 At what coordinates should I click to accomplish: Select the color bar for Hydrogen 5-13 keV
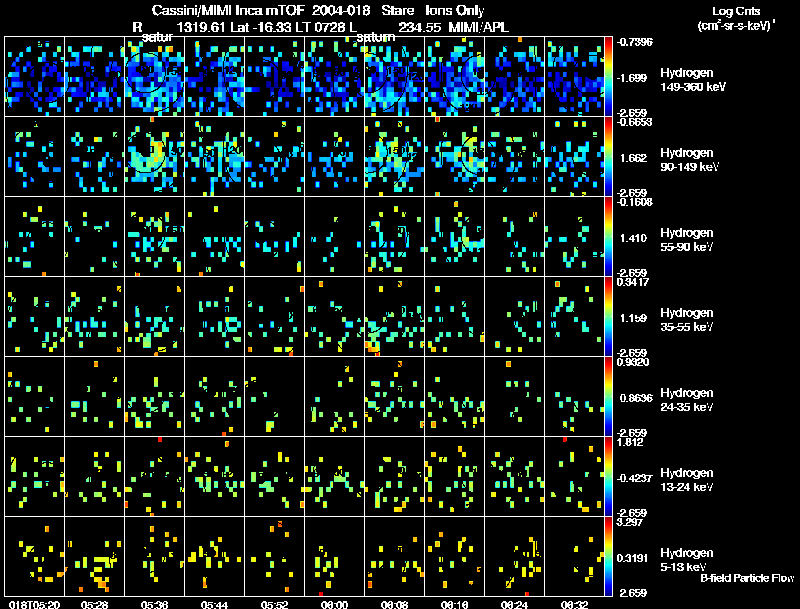[608, 557]
